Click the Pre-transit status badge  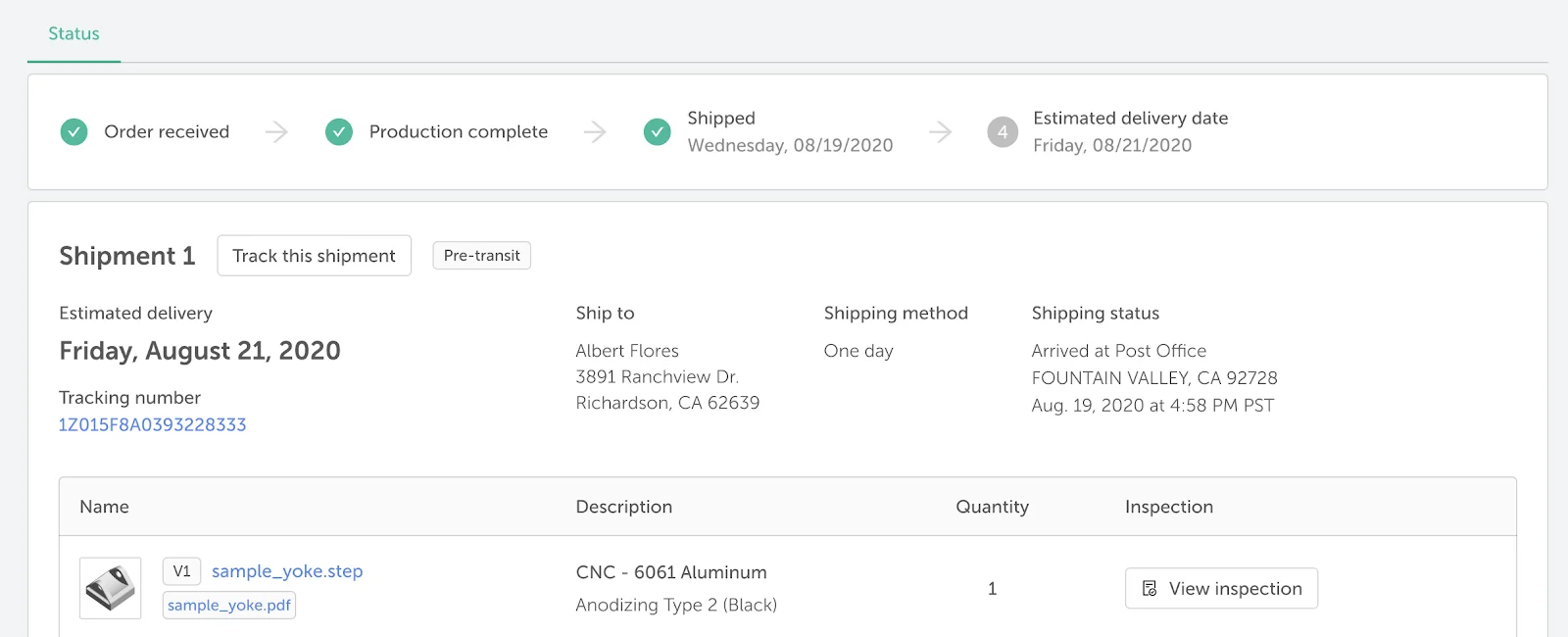(x=482, y=256)
